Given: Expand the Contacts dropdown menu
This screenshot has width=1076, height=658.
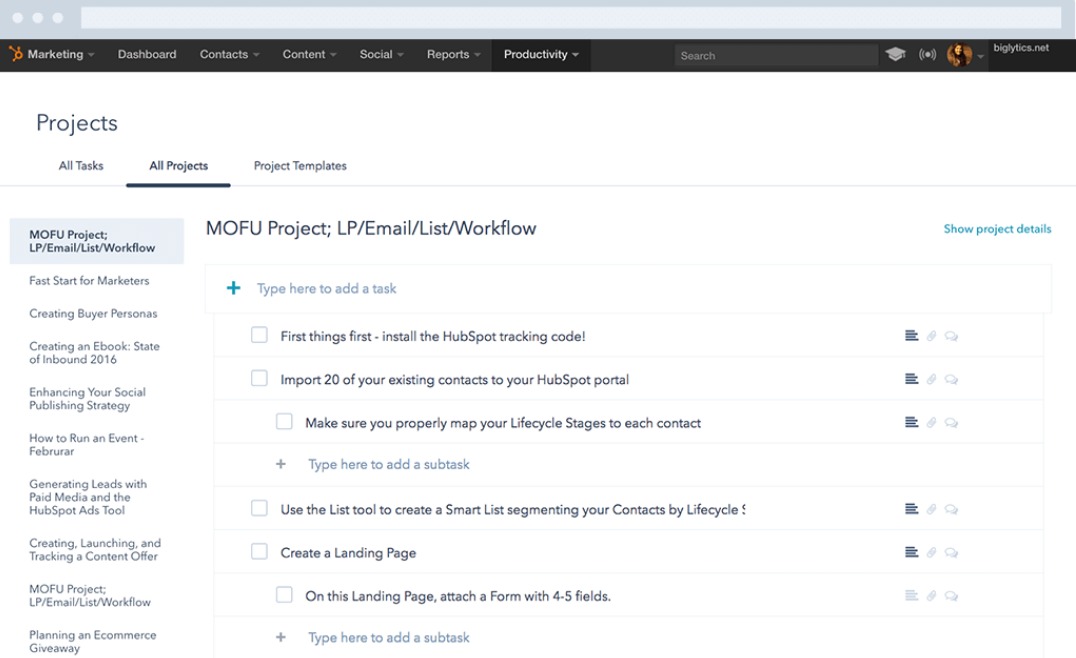Looking at the screenshot, I should click(x=229, y=55).
